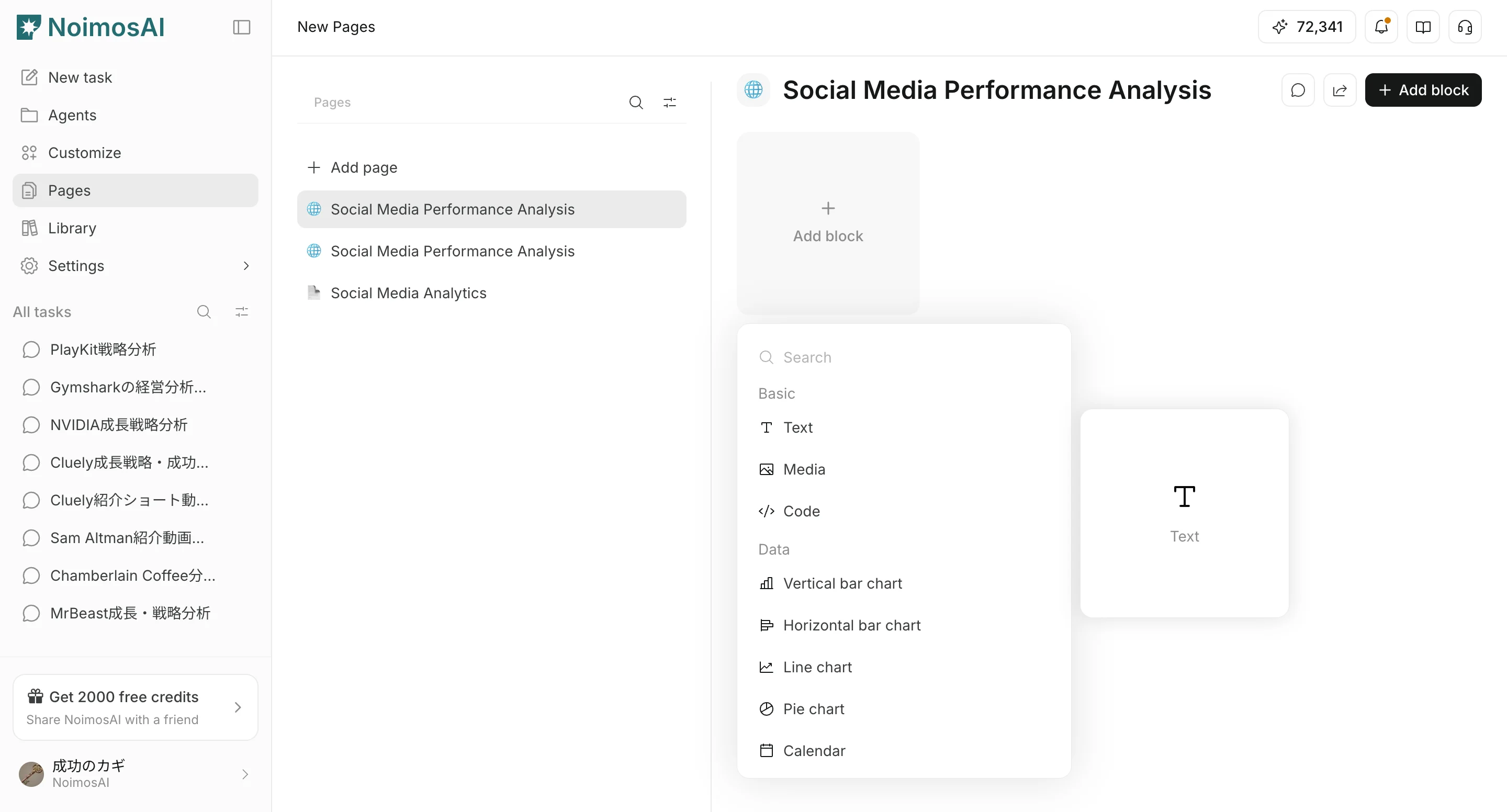Open the page comments bubble icon

tap(1298, 90)
